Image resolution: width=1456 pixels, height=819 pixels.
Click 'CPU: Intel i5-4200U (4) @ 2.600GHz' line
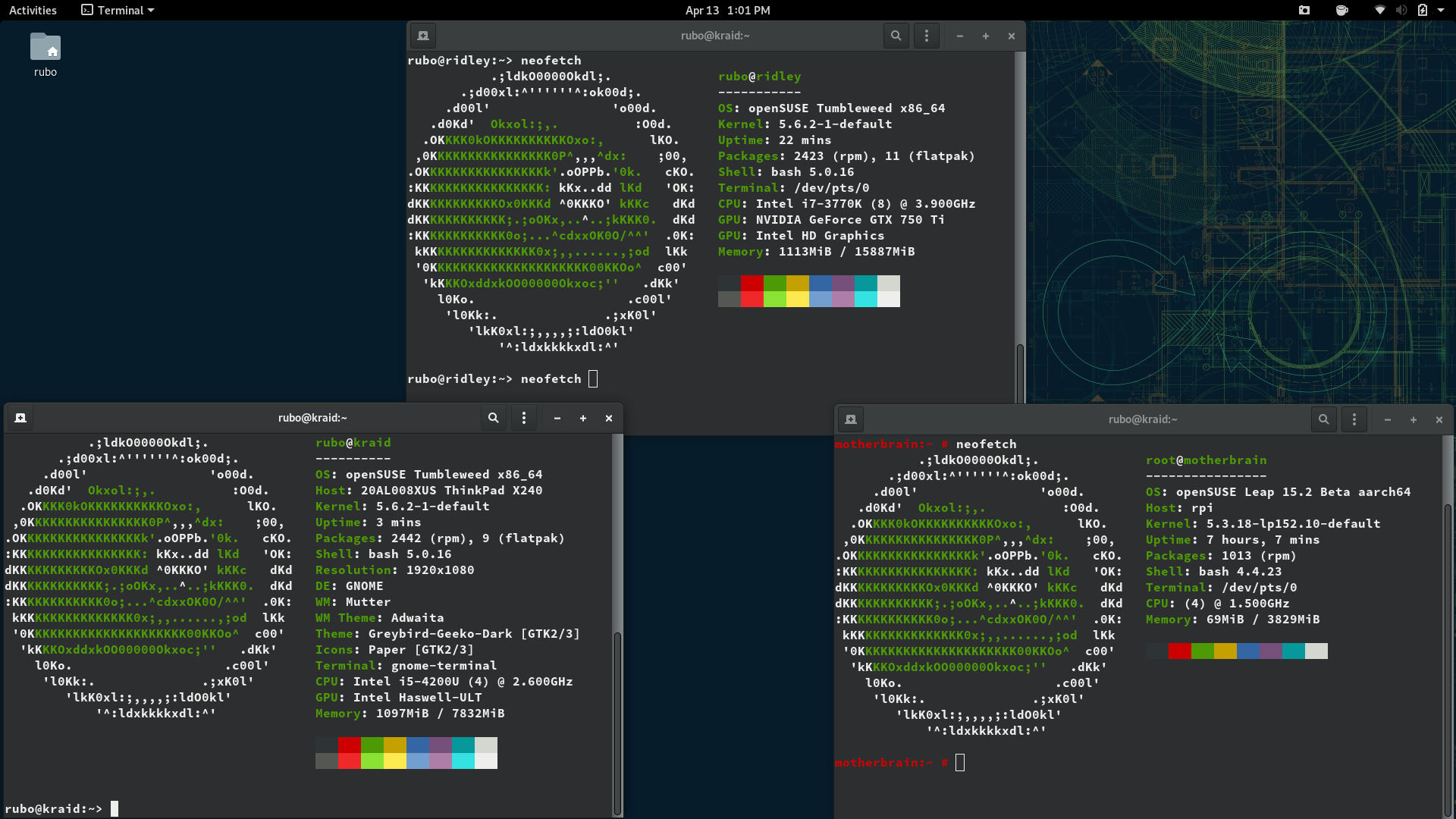click(444, 681)
